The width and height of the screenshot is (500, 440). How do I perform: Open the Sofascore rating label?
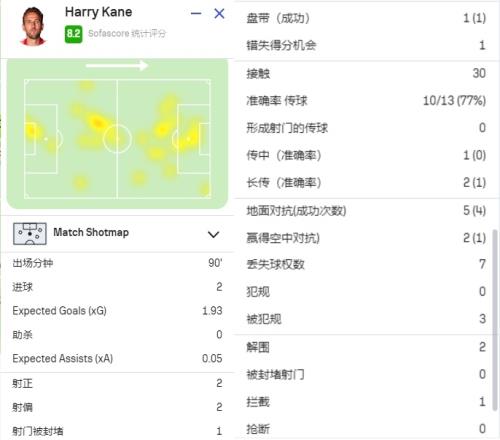(127, 34)
